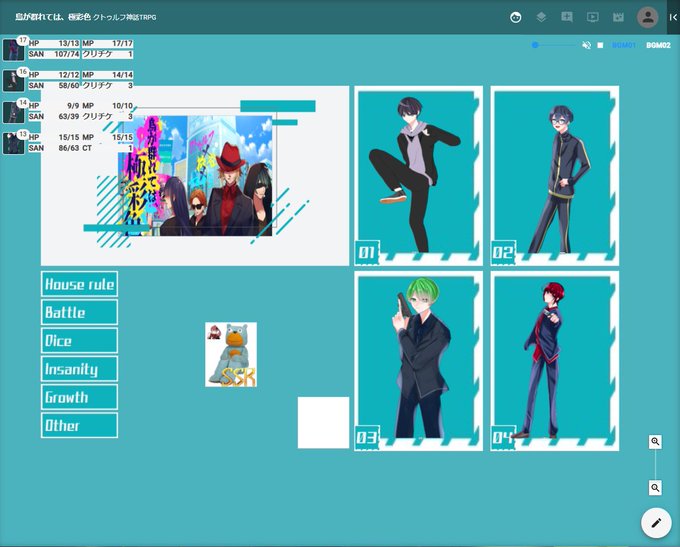
Task: Stop BGM with the square stop button
Action: coord(600,45)
